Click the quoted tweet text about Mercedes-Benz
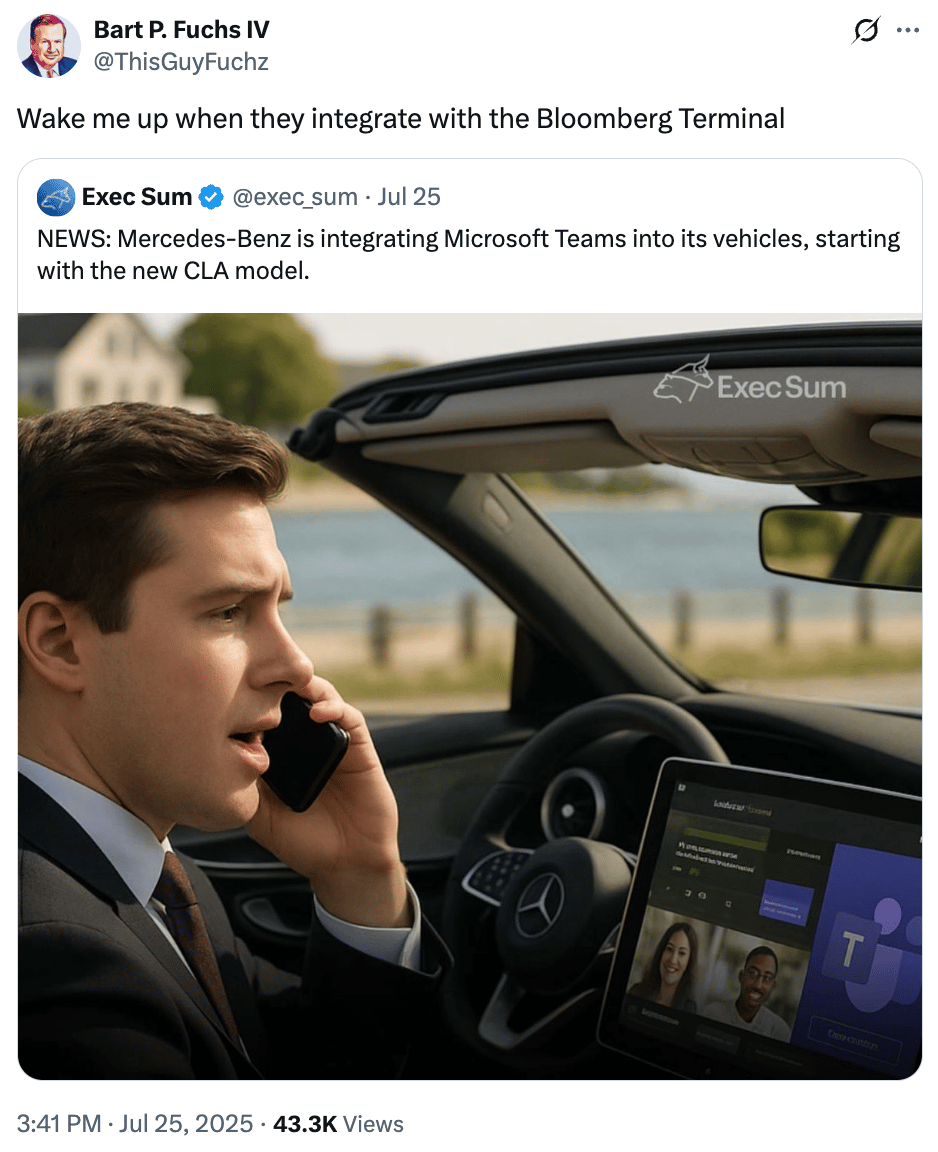This screenshot has height=1152, width=938. 469,254
